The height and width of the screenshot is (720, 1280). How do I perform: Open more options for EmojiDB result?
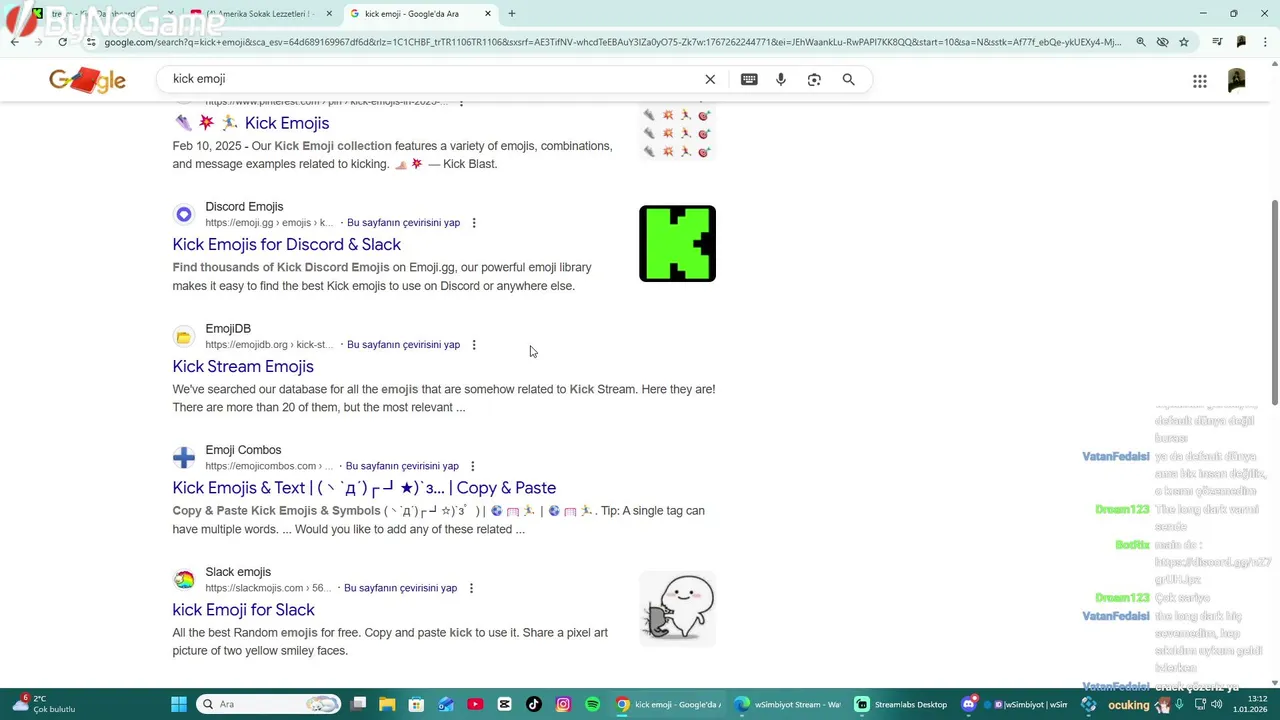pos(474,345)
